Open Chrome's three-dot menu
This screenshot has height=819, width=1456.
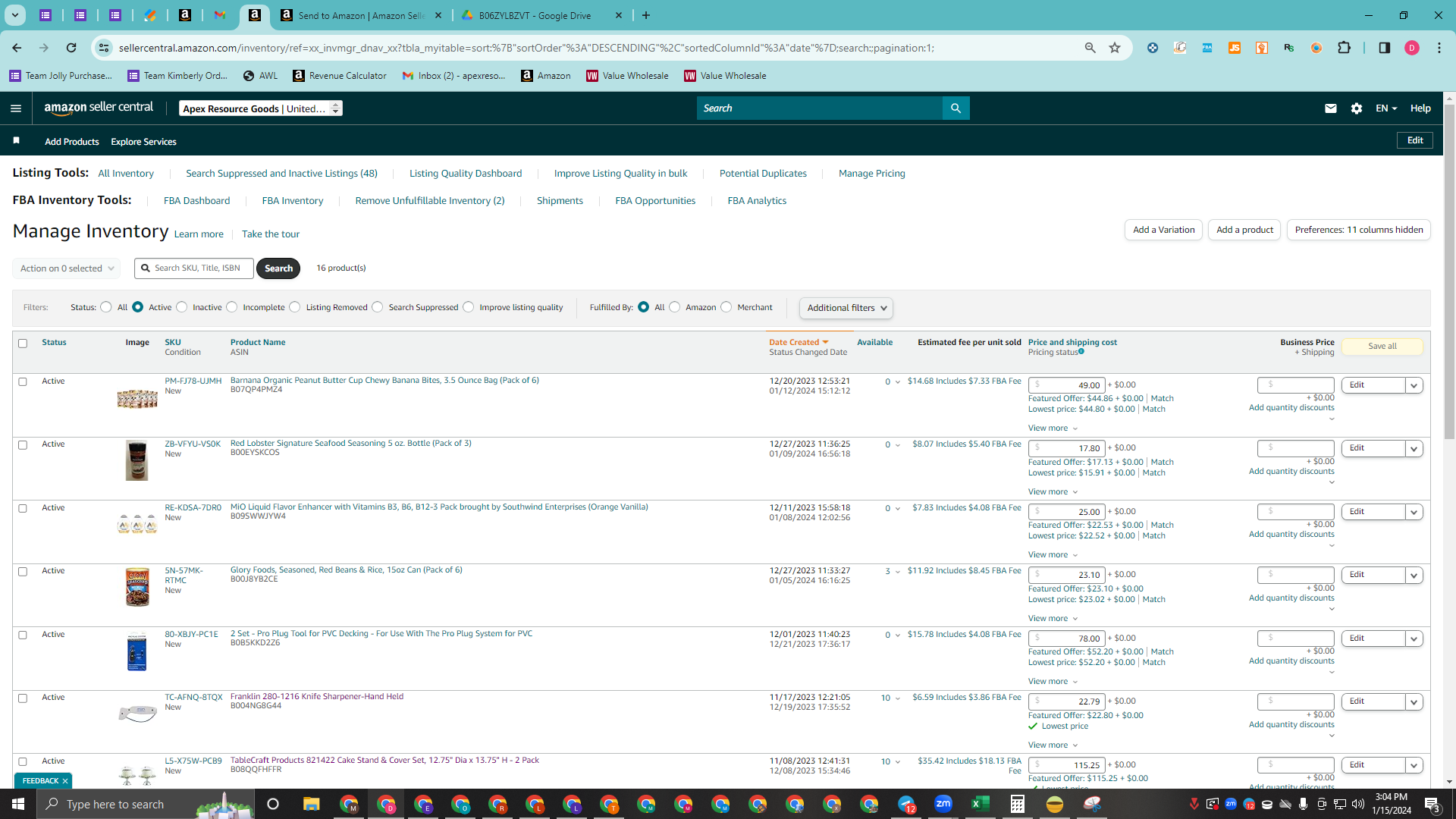pyautogui.click(x=1439, y=48)
